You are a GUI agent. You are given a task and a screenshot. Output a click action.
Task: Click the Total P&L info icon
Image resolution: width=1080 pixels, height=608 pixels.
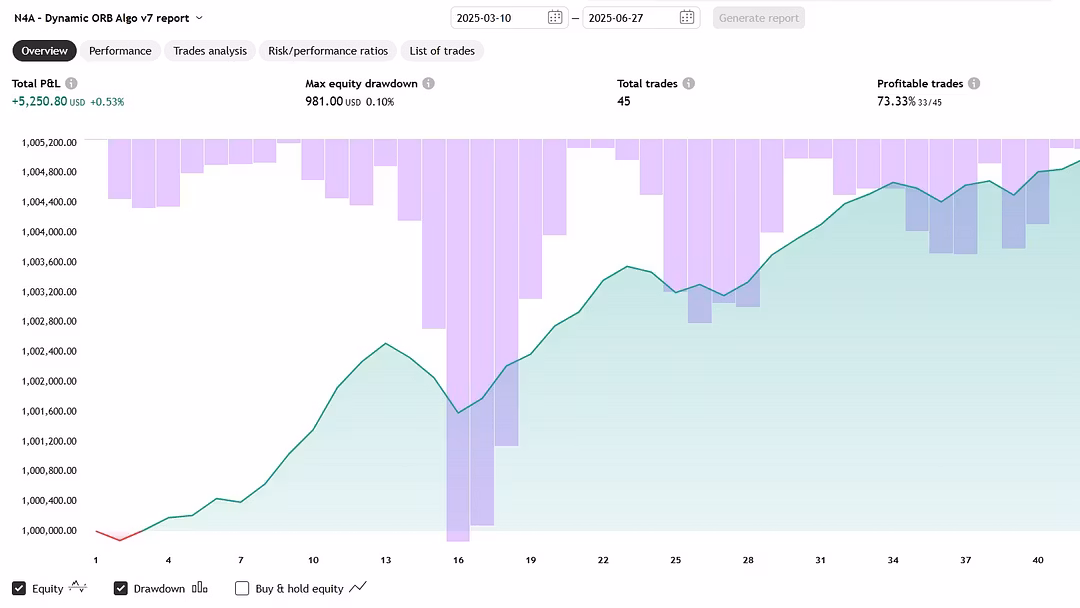[x=71, y=83]
